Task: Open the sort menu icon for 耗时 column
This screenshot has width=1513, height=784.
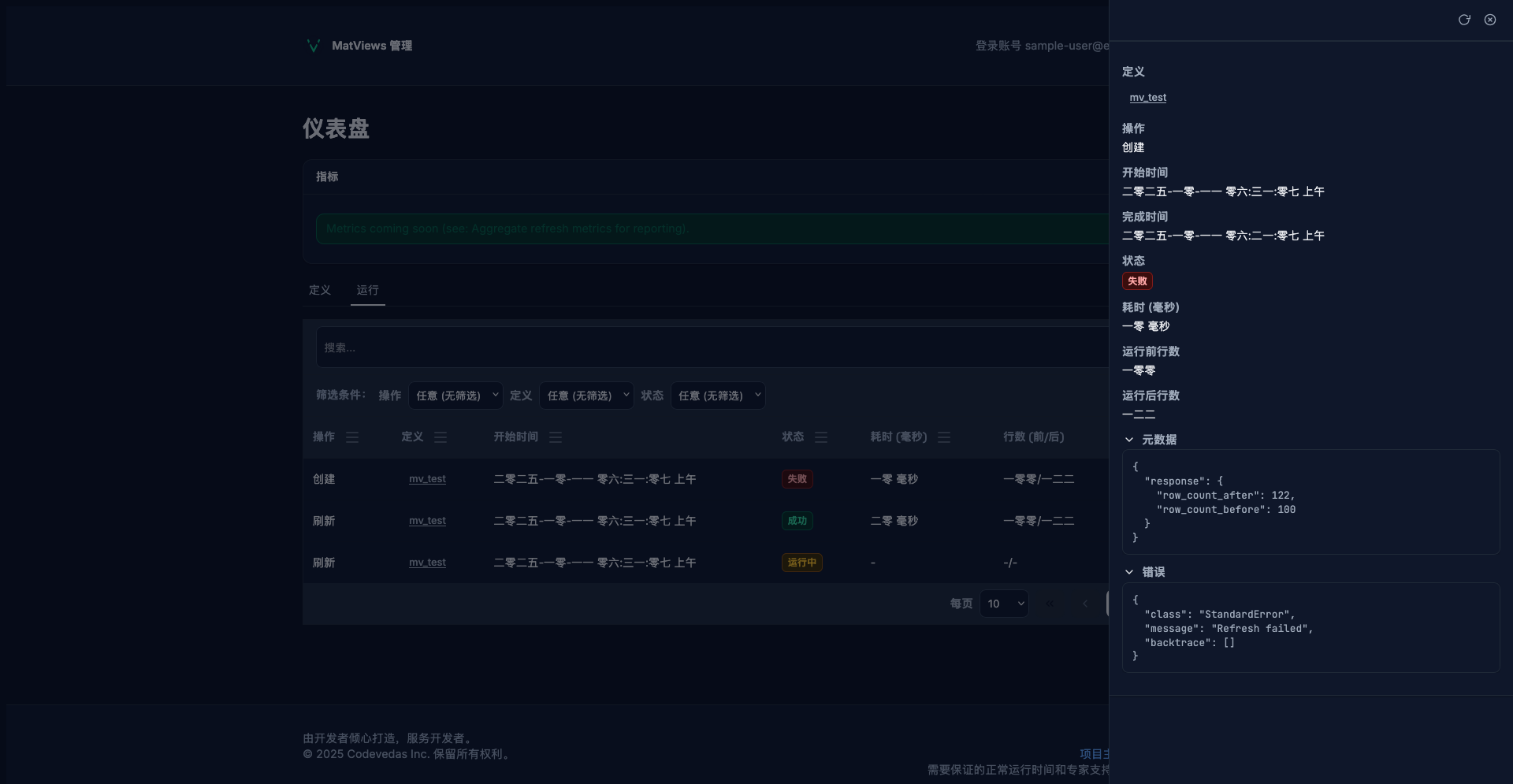Action: tap(944, 437)
